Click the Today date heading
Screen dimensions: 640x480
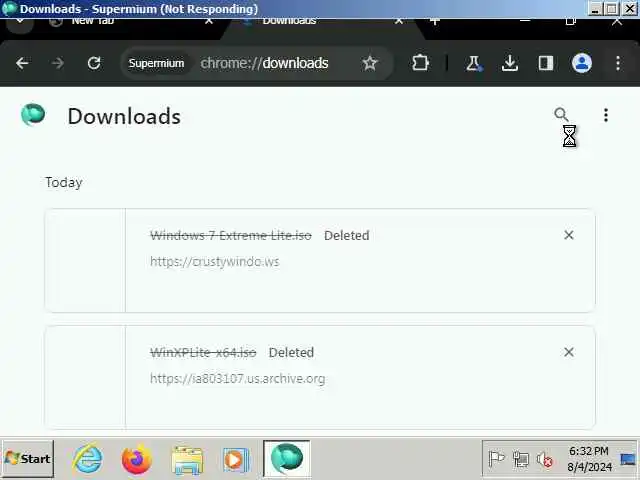(64, 182)
